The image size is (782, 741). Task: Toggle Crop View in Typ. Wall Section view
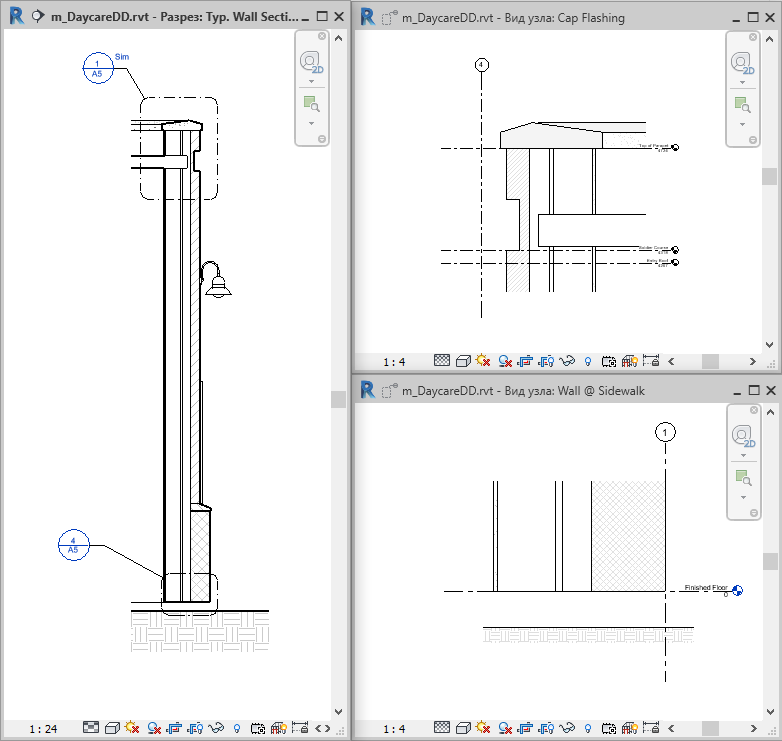(174, 728)
